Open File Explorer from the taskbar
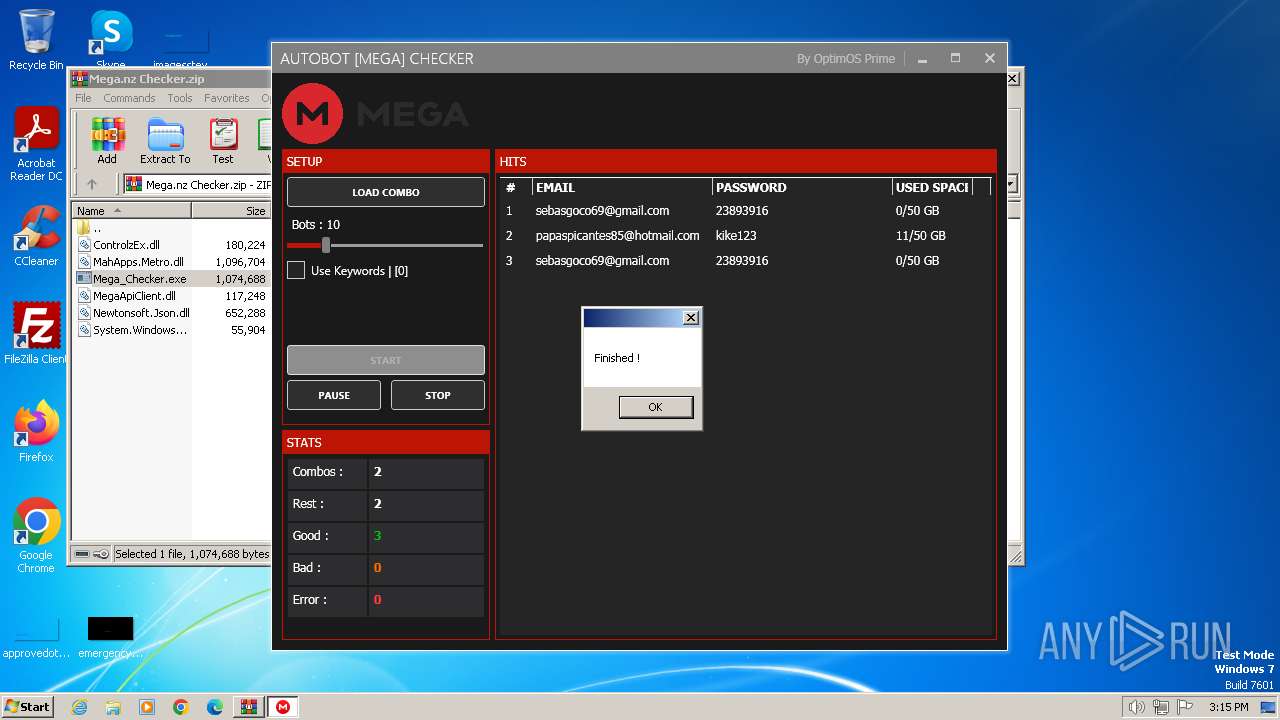The image size is (1280, 720). pyautogui.click(x=113, y=707)
